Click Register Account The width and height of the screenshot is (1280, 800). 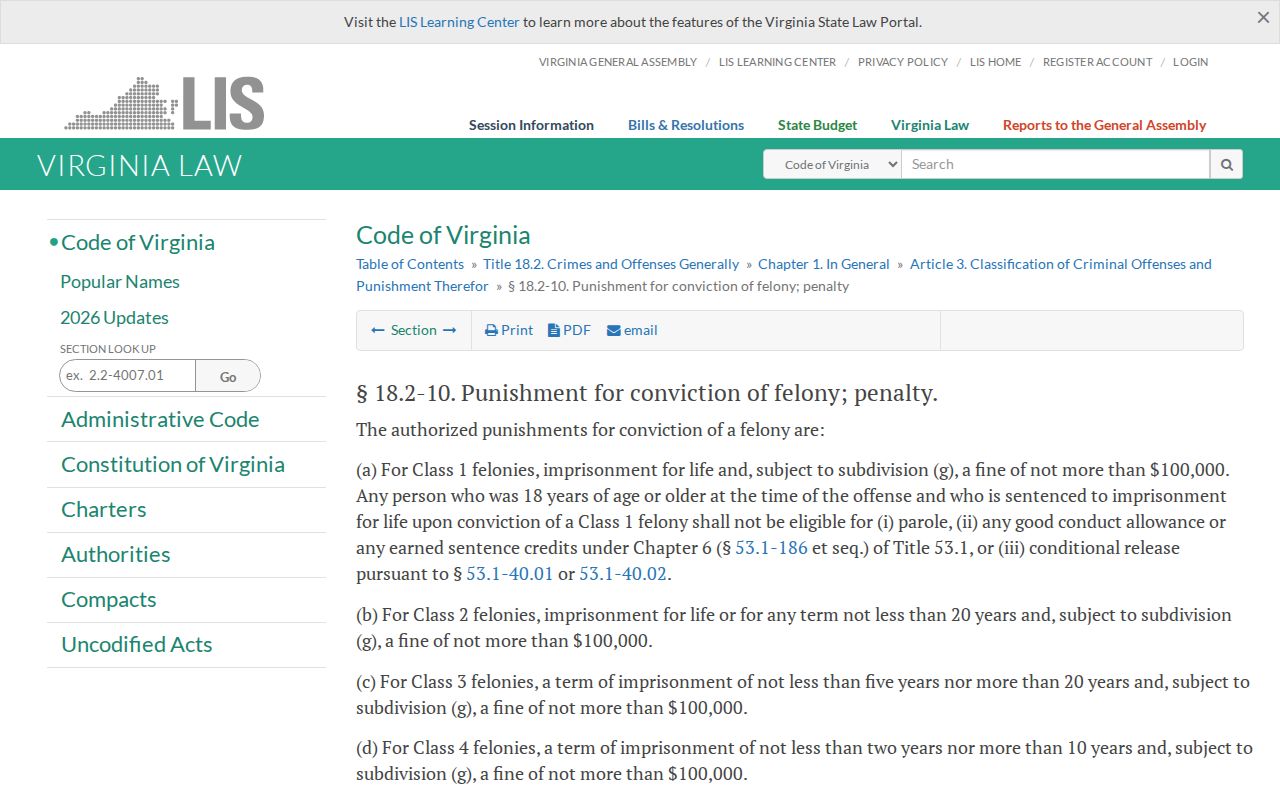1097,62
